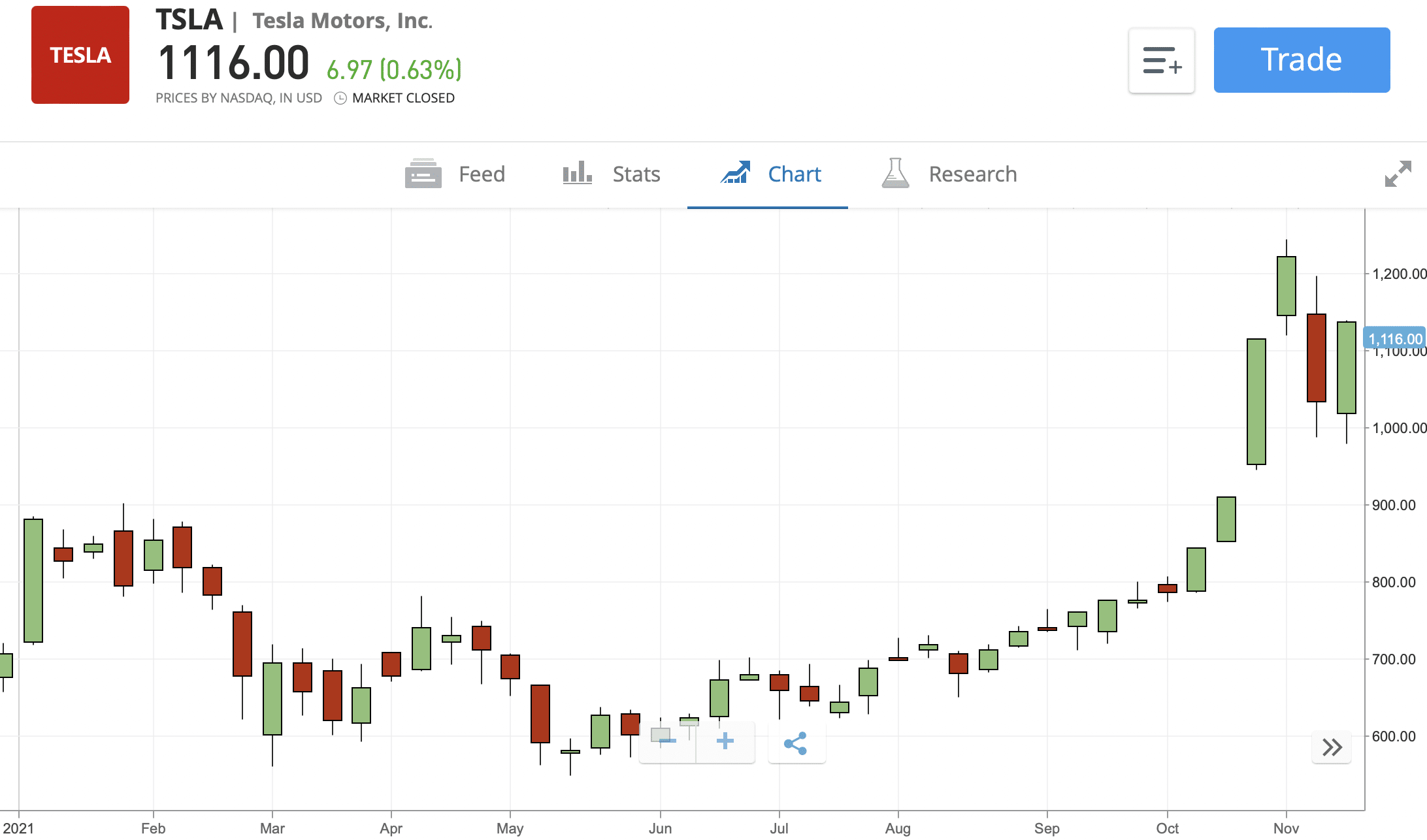This screenshot has height=840, width=1427.
Task: Click the red TESLA logo
Action: (80, 55)
